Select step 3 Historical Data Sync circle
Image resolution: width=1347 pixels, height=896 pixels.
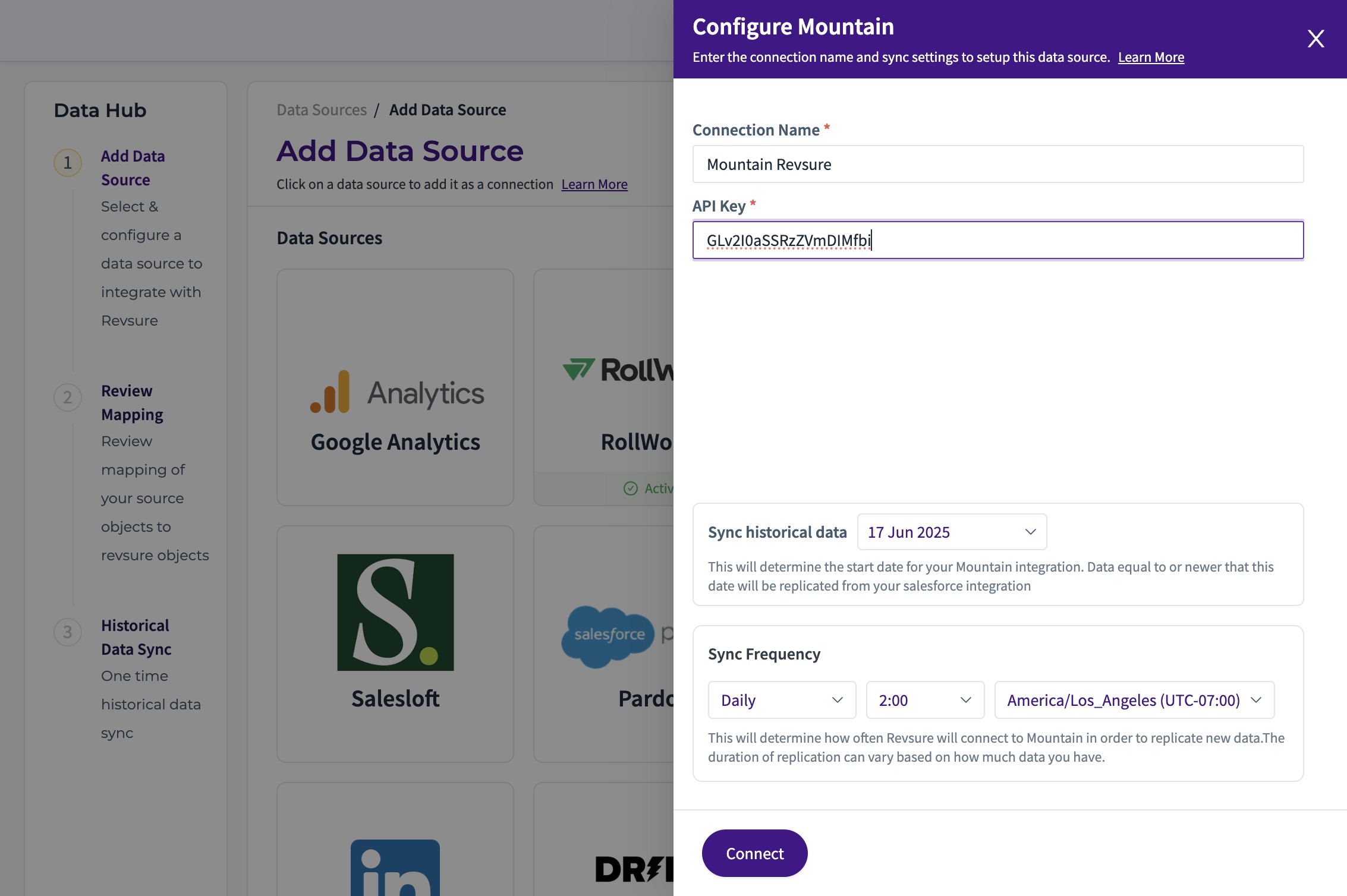point(68,632)
